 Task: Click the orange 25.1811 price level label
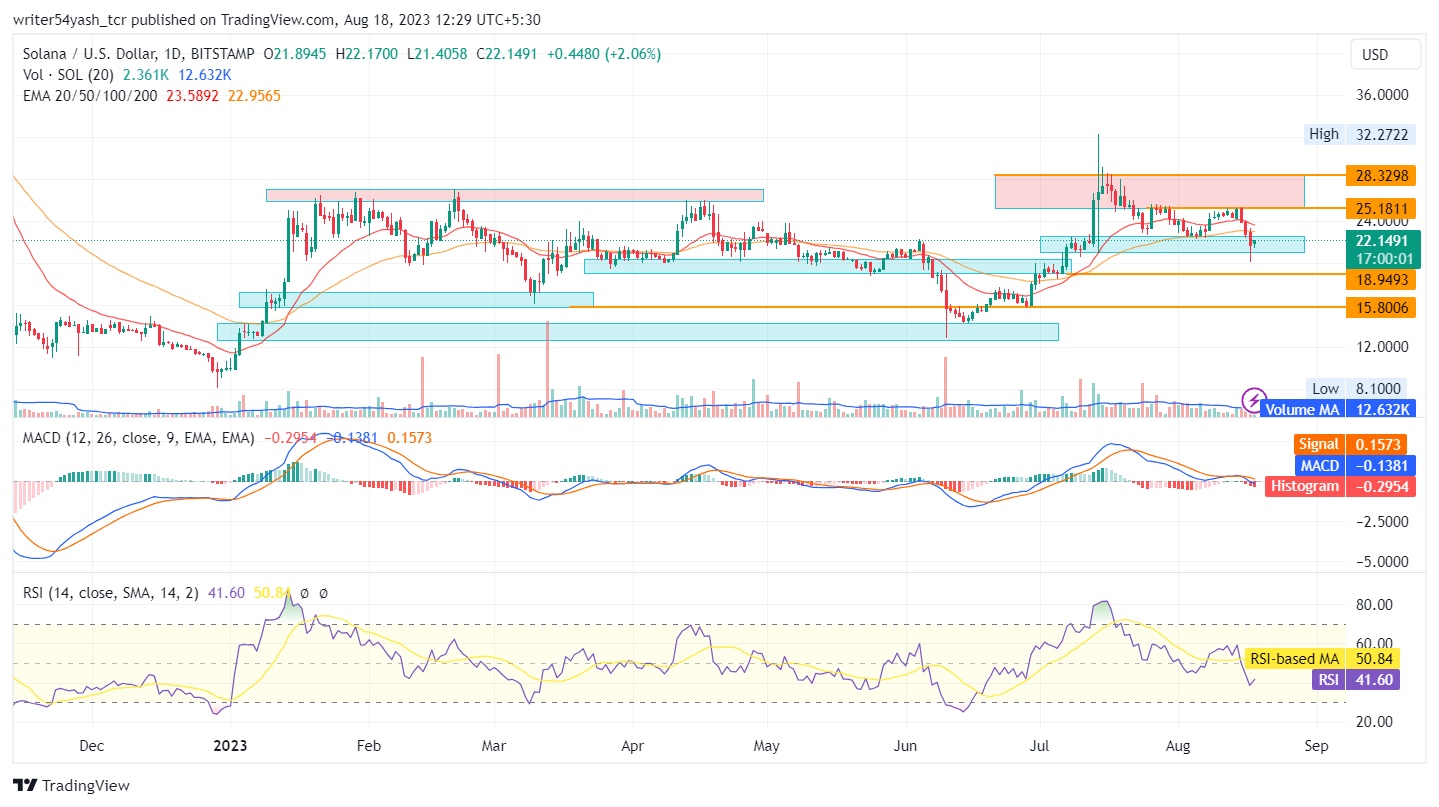[1381, 208]
